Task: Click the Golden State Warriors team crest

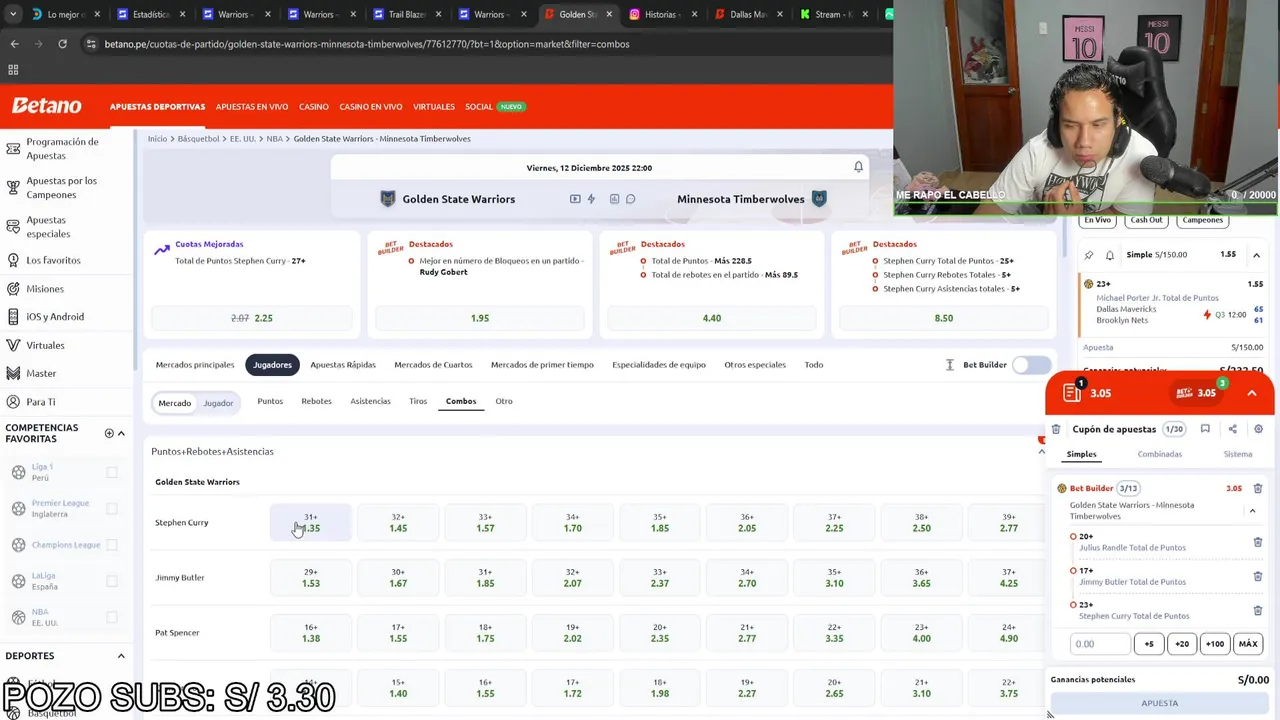Action: (388, 199)
